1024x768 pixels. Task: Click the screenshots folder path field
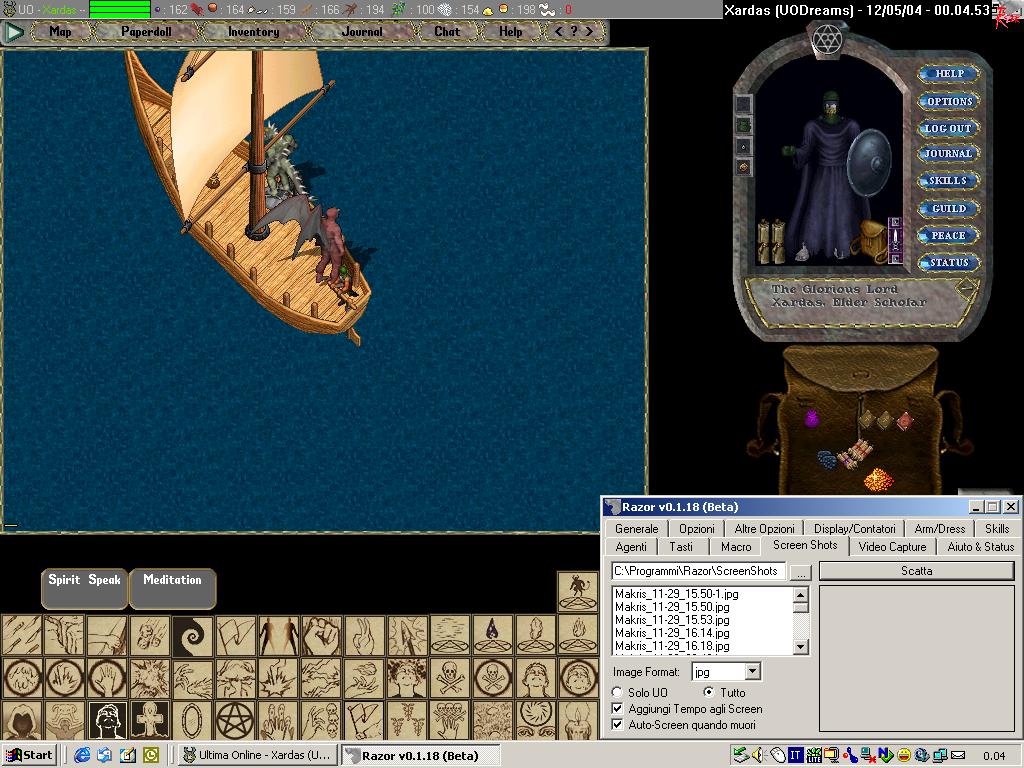pos(699,571)
